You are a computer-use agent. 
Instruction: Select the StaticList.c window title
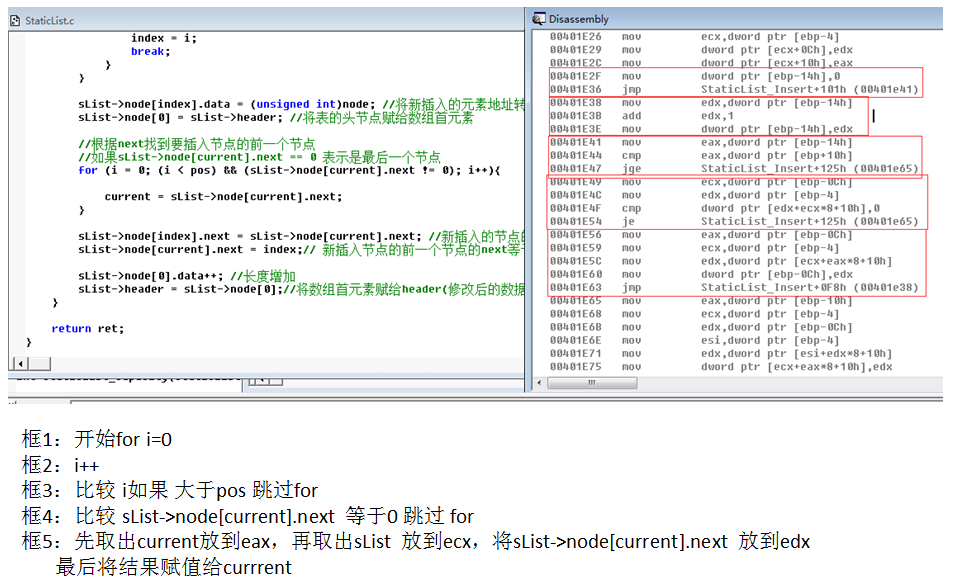tap(49, 21)
